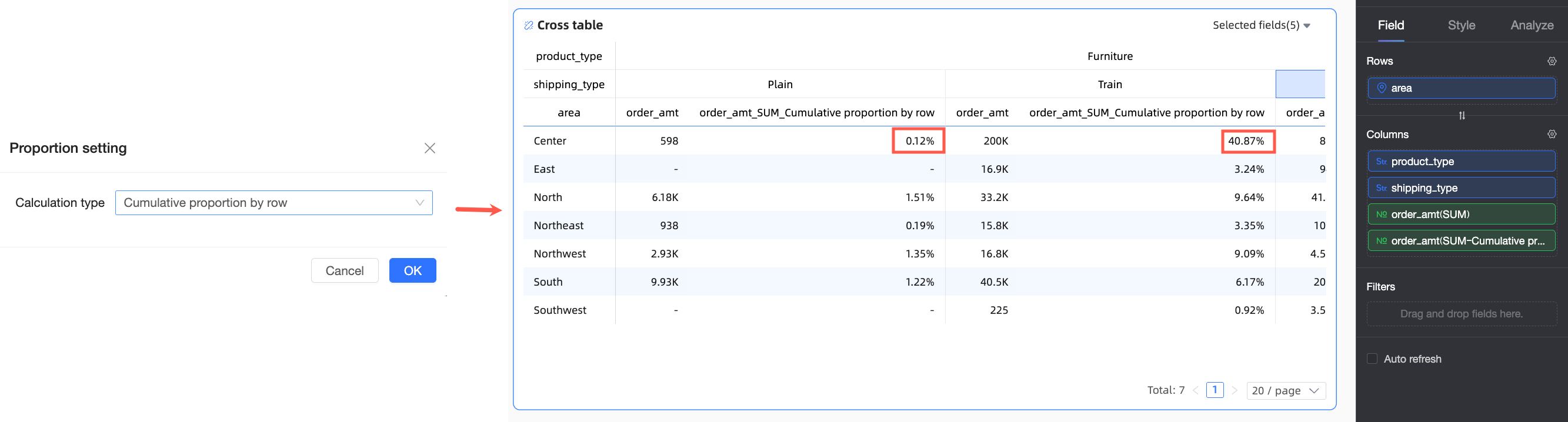Click the order_amt(SUM) number type icon
This screenshot has width=1568, height=422.
(1381, 215)
